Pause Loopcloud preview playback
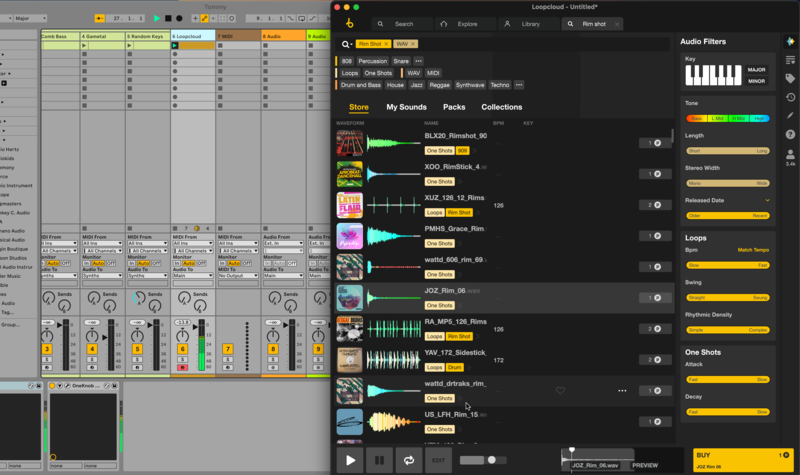This screenshot has width=800, height=475. point(379,460)
